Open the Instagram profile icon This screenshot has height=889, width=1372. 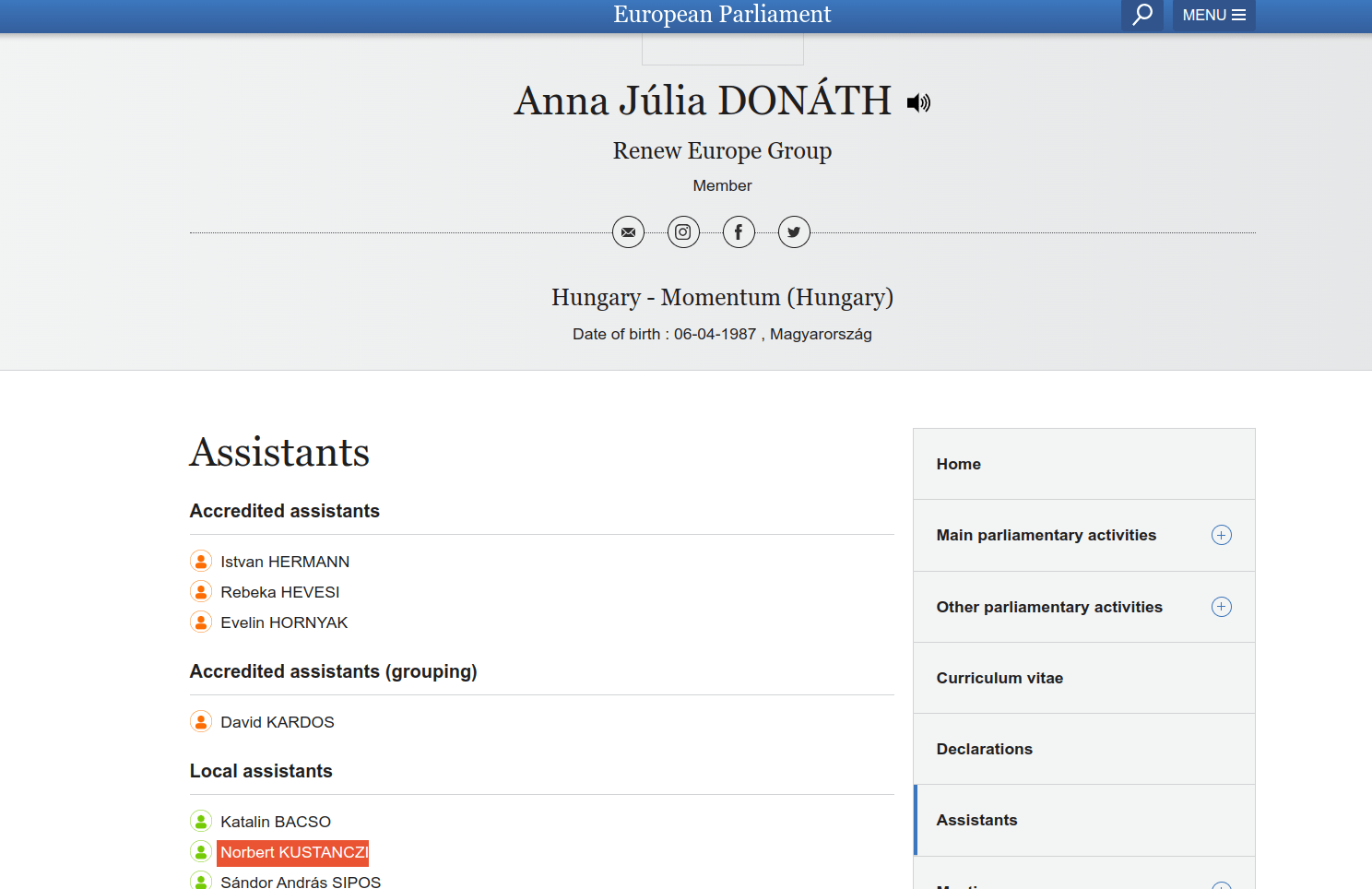683,232
